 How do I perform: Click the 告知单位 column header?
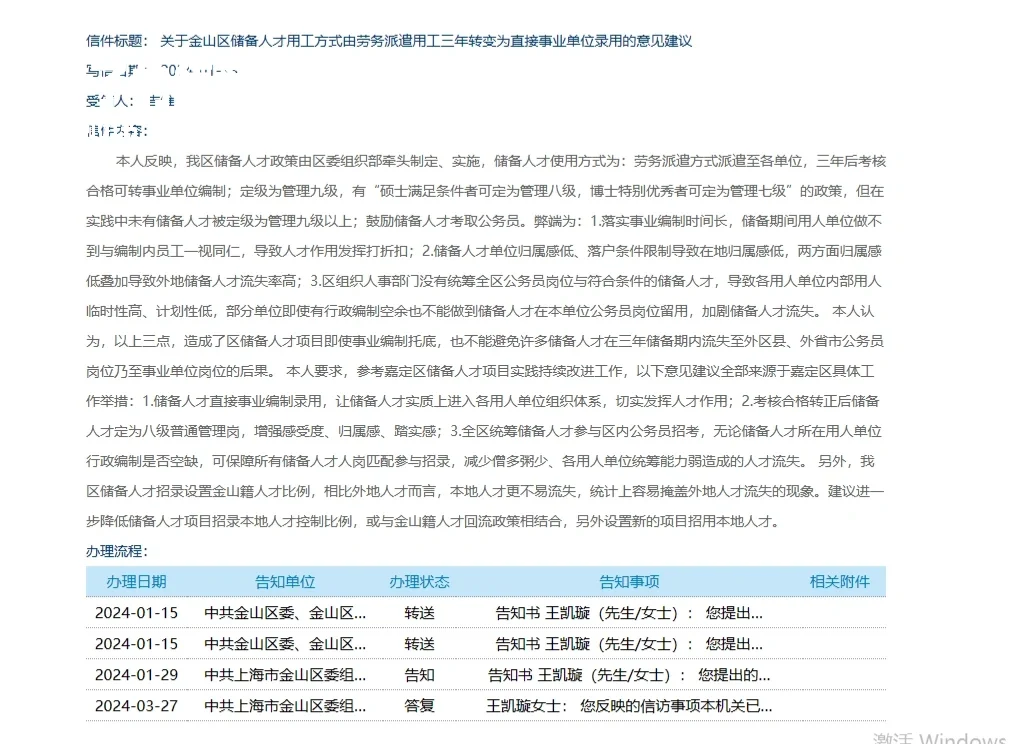point(285,581)
